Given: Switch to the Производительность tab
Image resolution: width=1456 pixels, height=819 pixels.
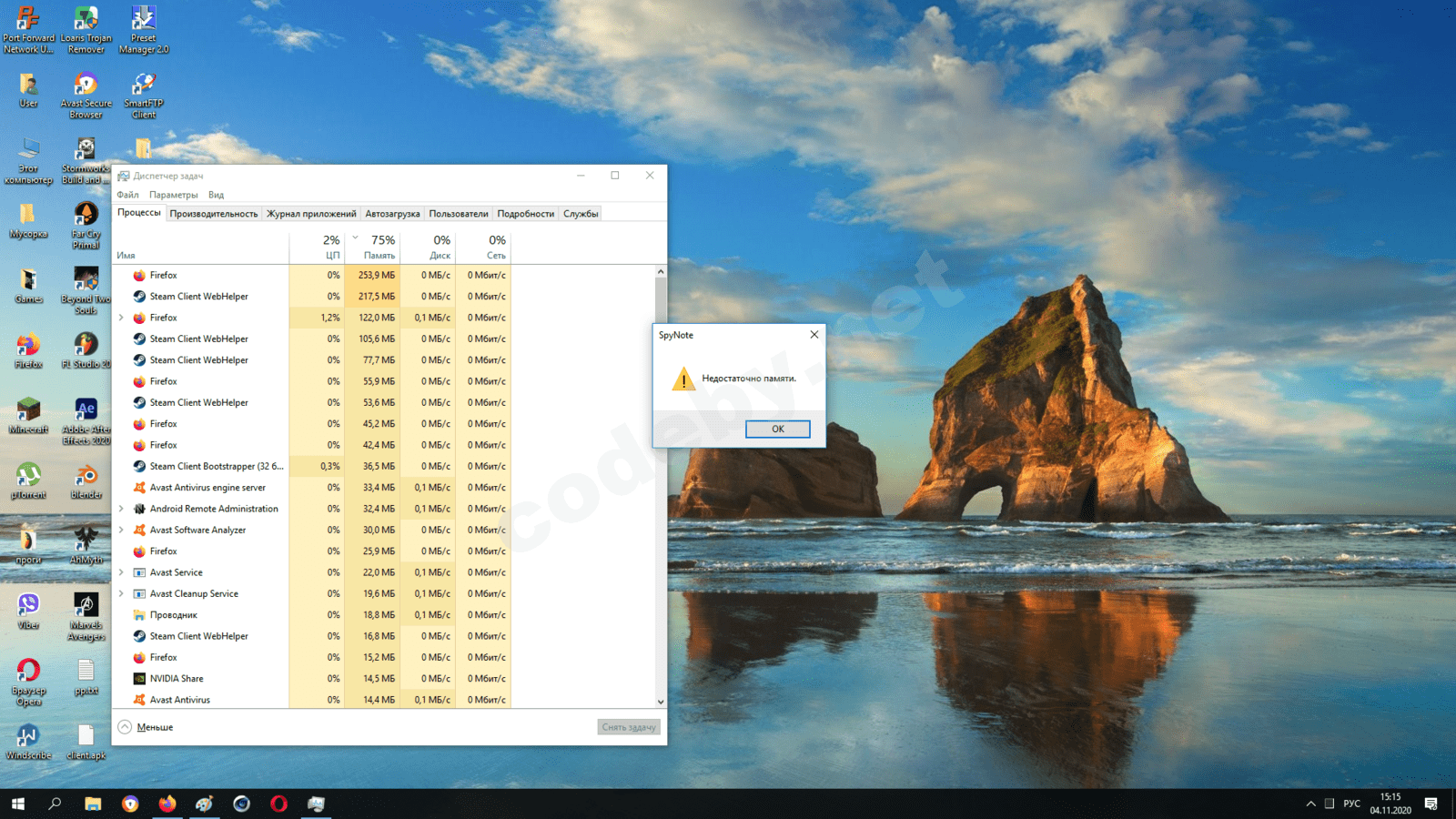Looking at the screenshot, I should coord(213,214).
